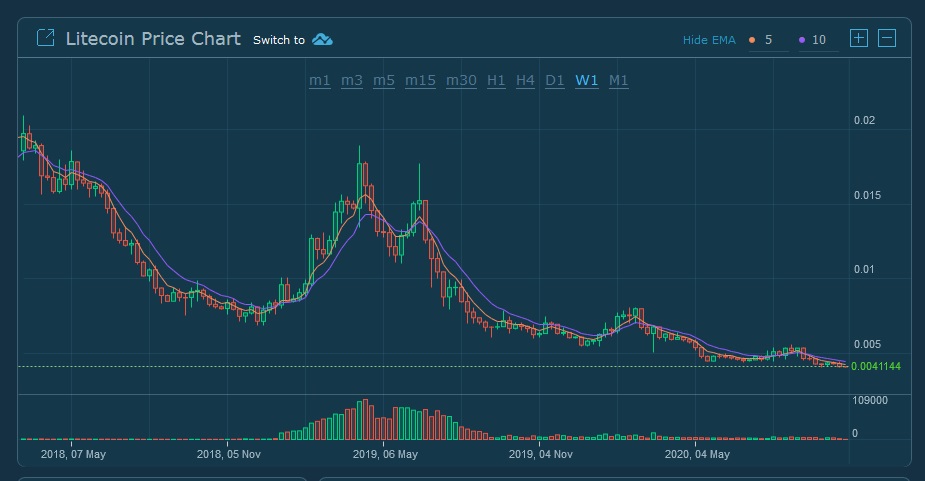Select the m30 timeframe
The width and height of the screenshot is (925, 481).
(x=461, y=80)
